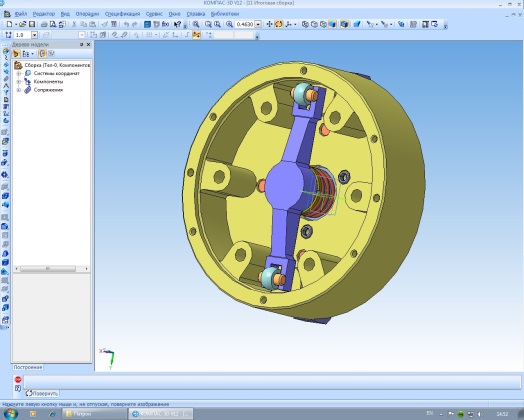Click the Повернуть command button
The height and width of the screenshot is (420, 524).
pos(42,393)
